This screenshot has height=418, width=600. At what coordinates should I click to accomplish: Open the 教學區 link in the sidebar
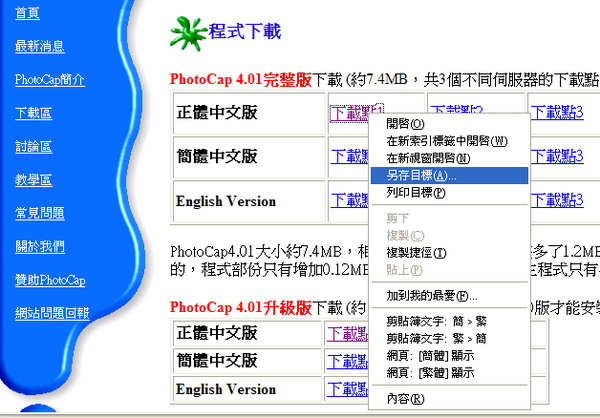click(33, 180)
